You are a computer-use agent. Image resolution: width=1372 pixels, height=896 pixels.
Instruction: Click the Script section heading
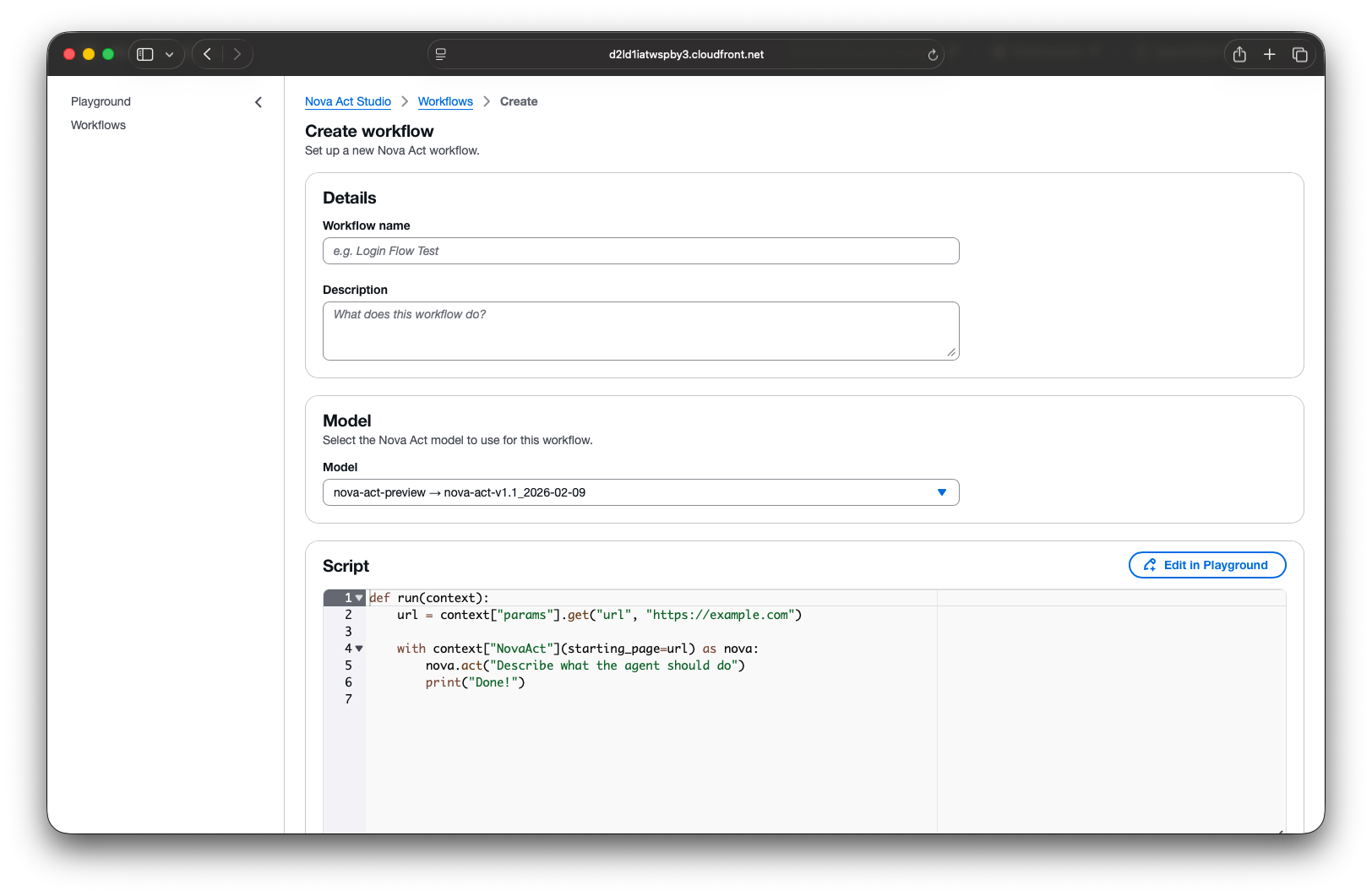(346, 566)
